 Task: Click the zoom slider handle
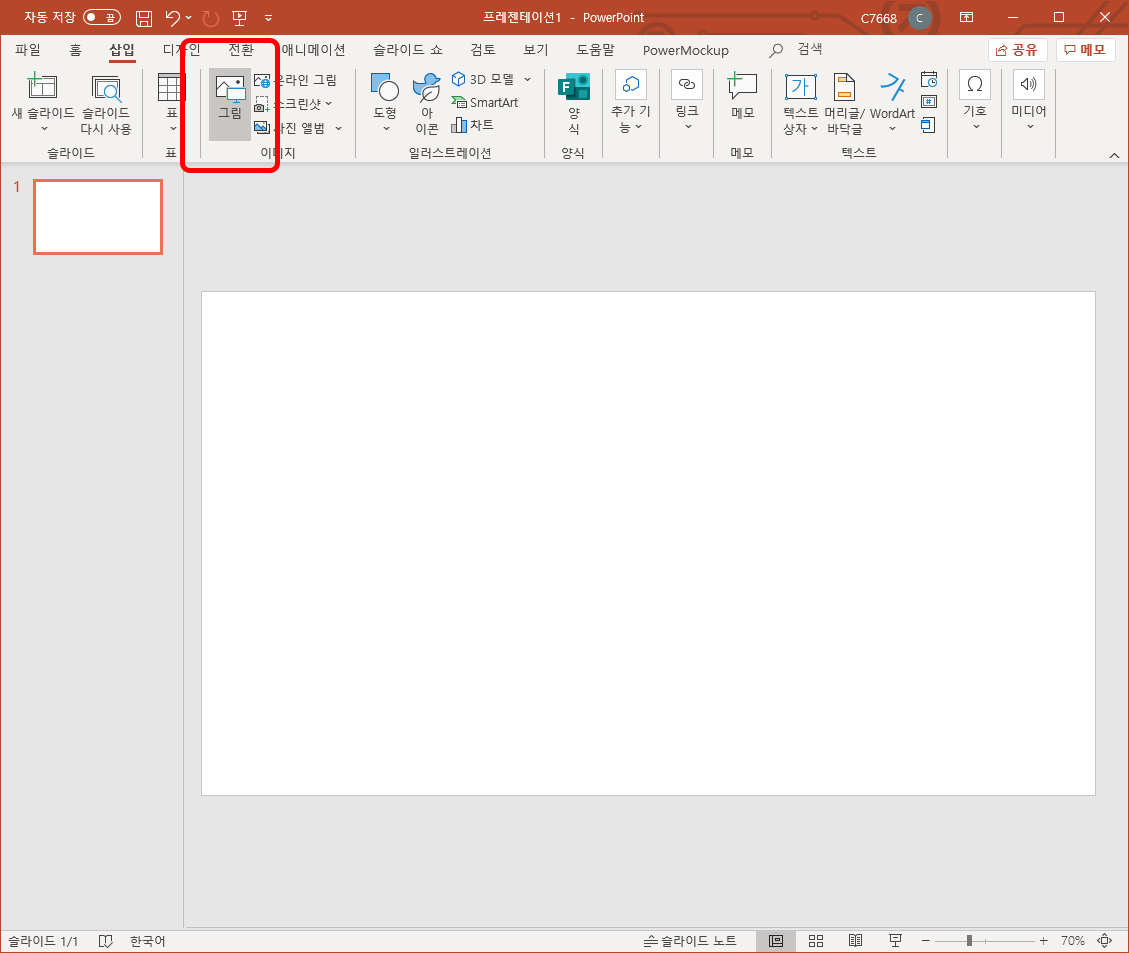tap(969, 941)
